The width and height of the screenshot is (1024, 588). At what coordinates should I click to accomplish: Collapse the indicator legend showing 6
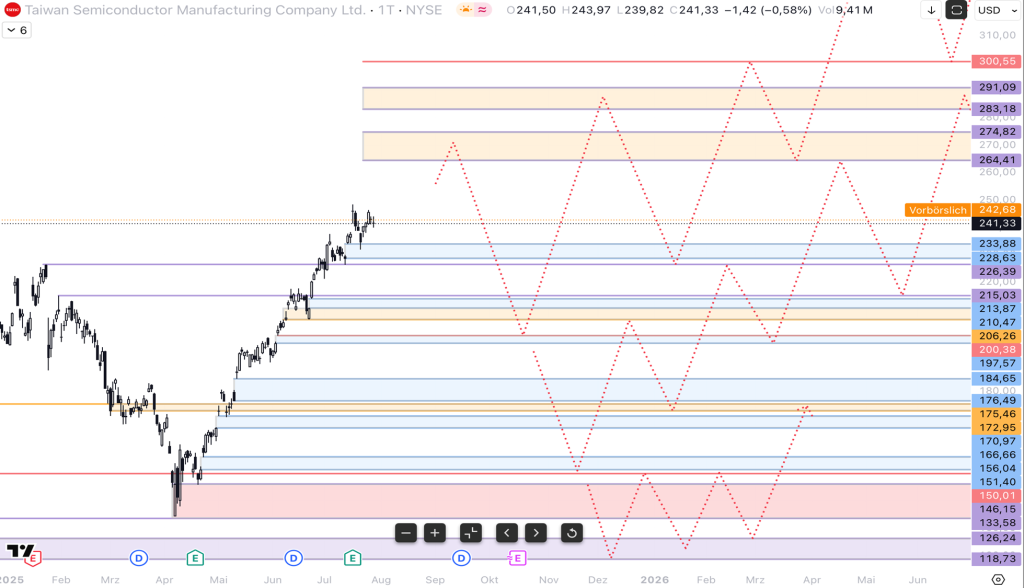click(x=17, y=30)
